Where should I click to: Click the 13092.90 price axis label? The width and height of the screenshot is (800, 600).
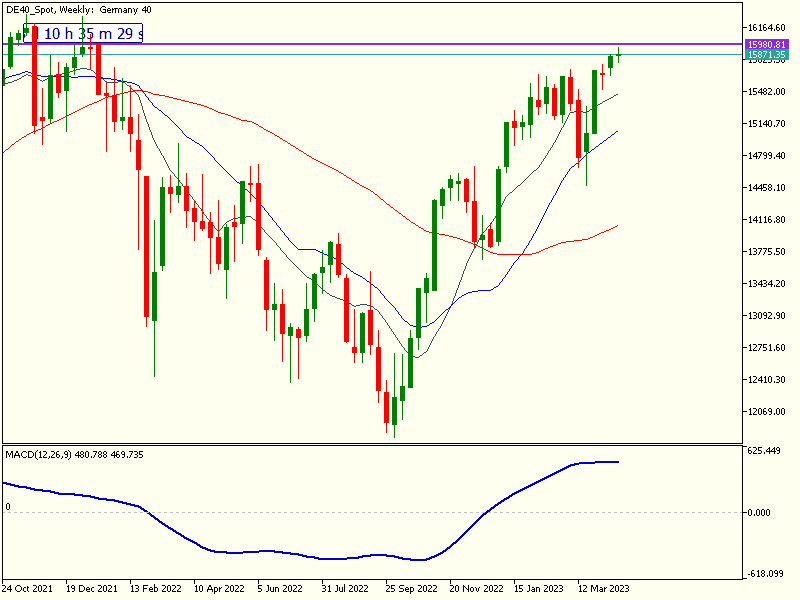click(x=768, y=316)
